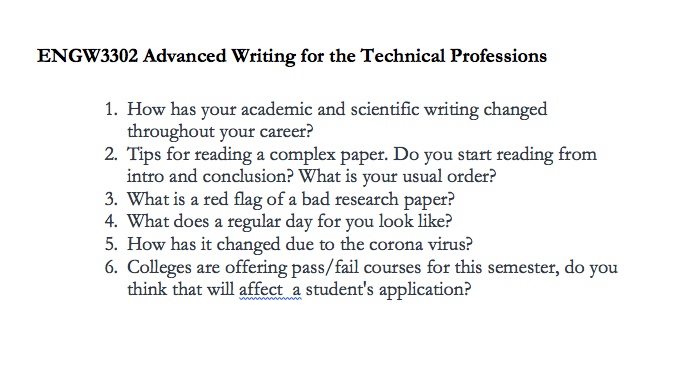This screenshot has width=678, height=366.
Task: Click 'regular day' in question four
Action: pyautogui.click(x=270, y=222)
